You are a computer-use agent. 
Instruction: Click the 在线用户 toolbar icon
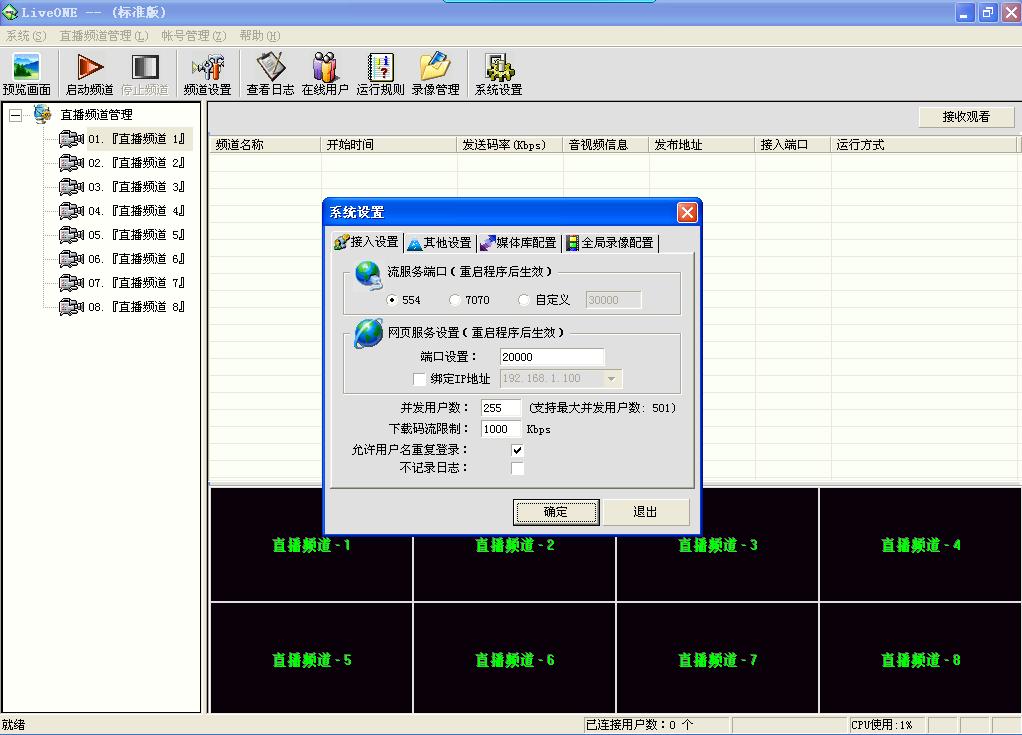coord(325,67)
